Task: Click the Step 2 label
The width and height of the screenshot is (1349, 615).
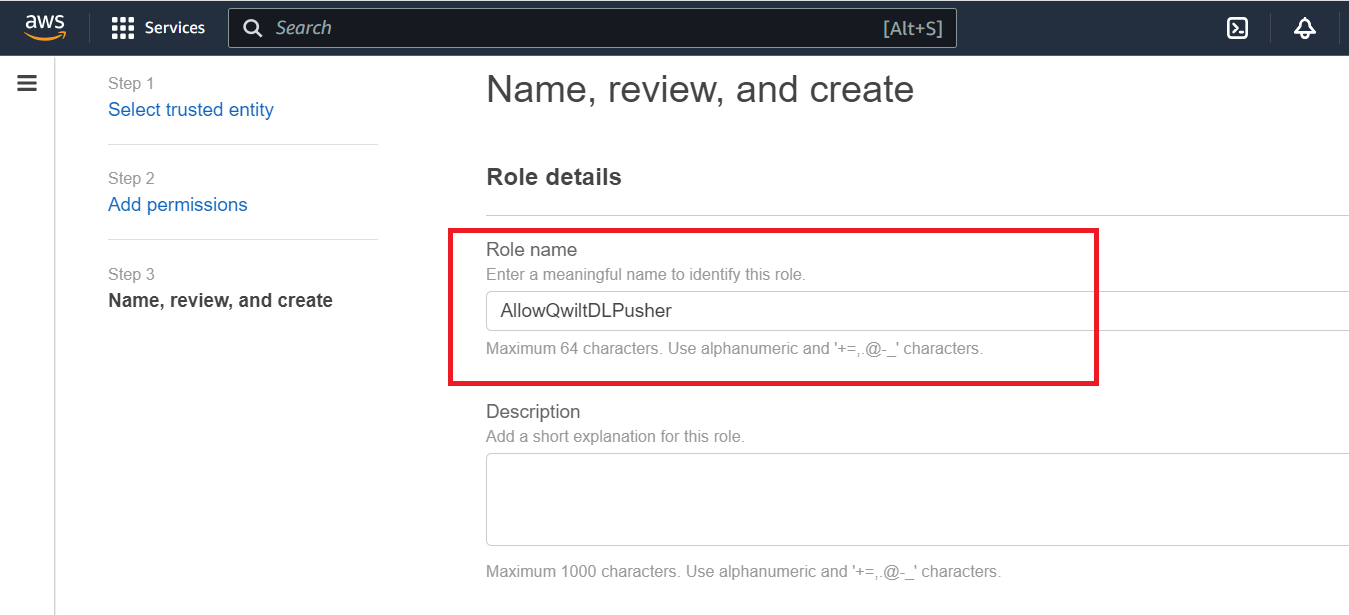Action: 131,179
